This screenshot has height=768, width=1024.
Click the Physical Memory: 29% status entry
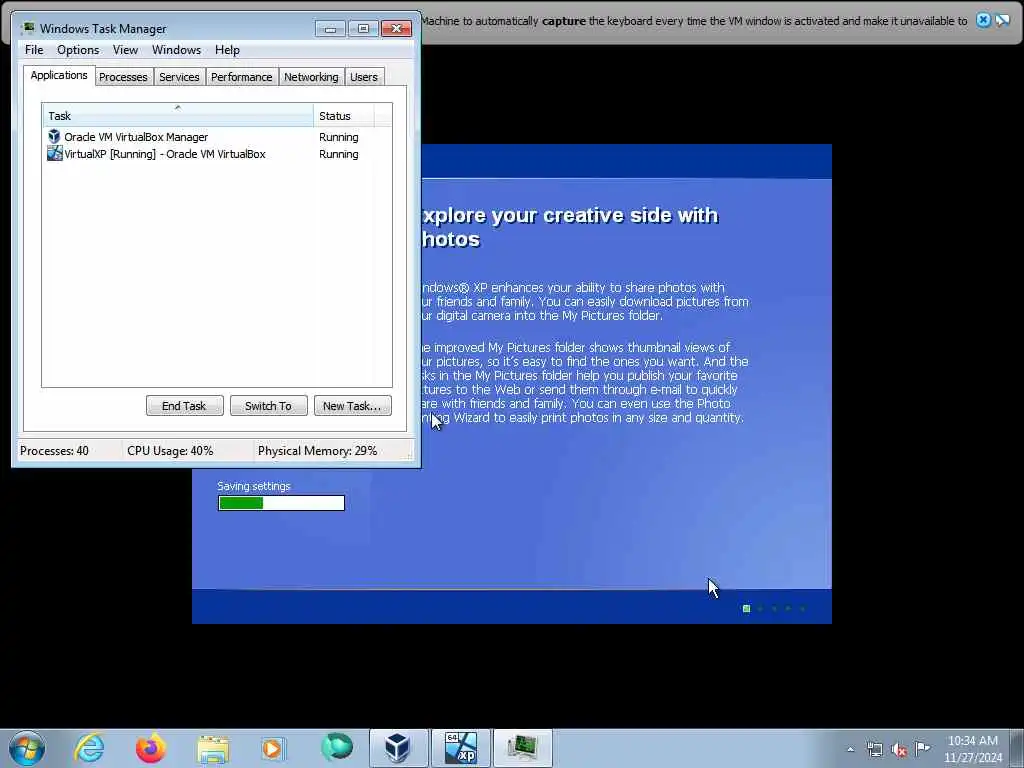pos(317,451)
